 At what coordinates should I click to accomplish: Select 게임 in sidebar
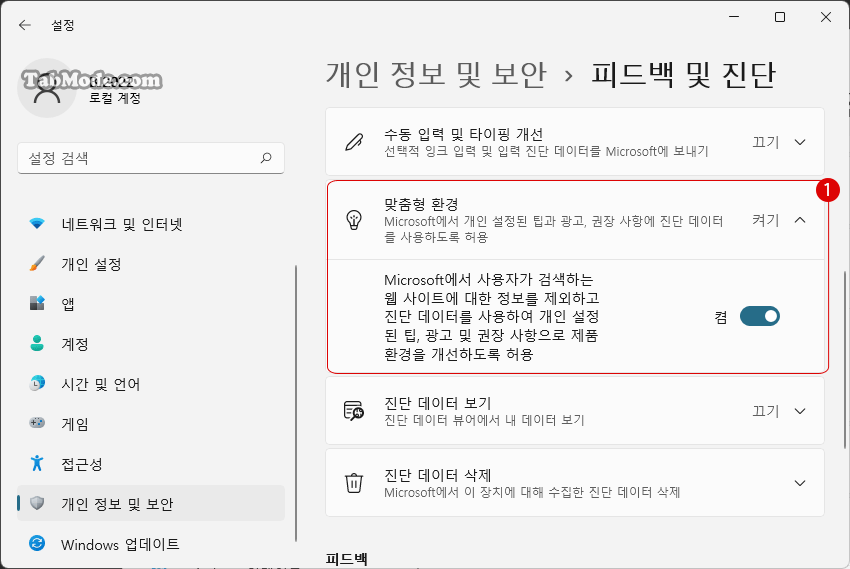[151, 423]
